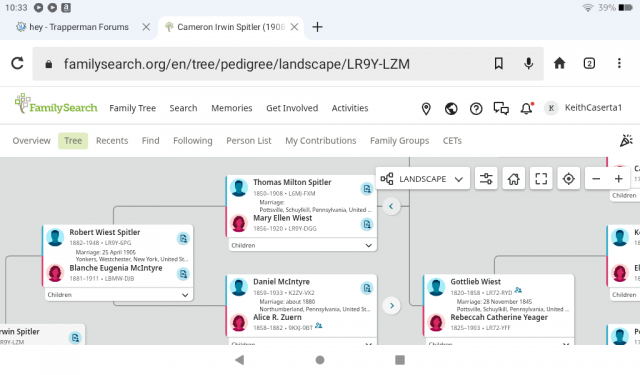Open the help question mark icon

[476, 109]
